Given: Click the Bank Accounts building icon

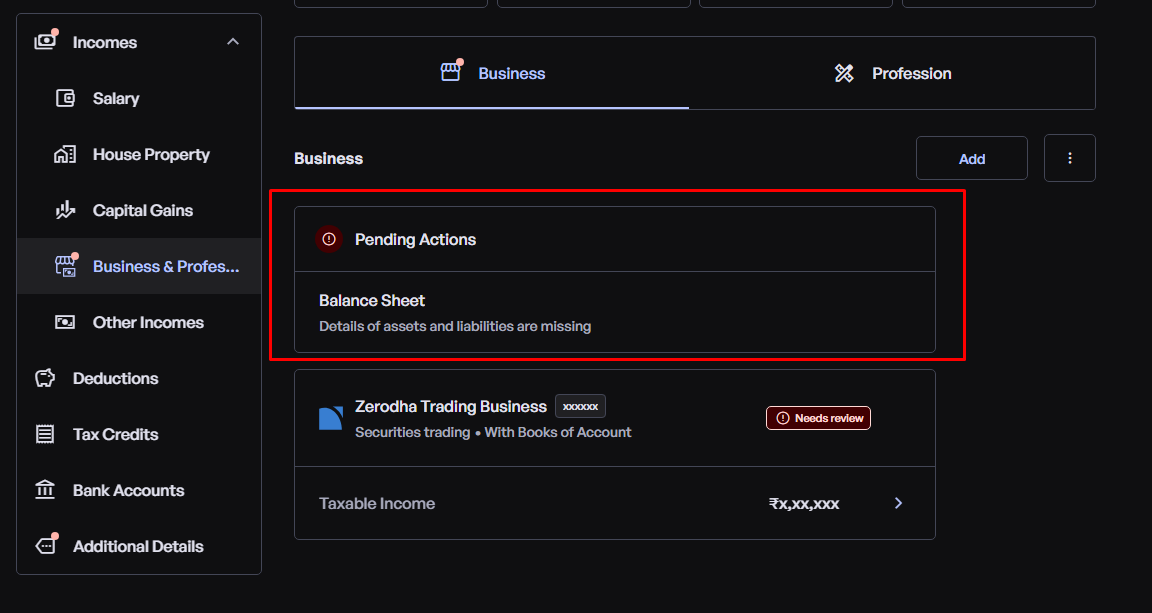Looking at the screenshot, I should [46, 490].
